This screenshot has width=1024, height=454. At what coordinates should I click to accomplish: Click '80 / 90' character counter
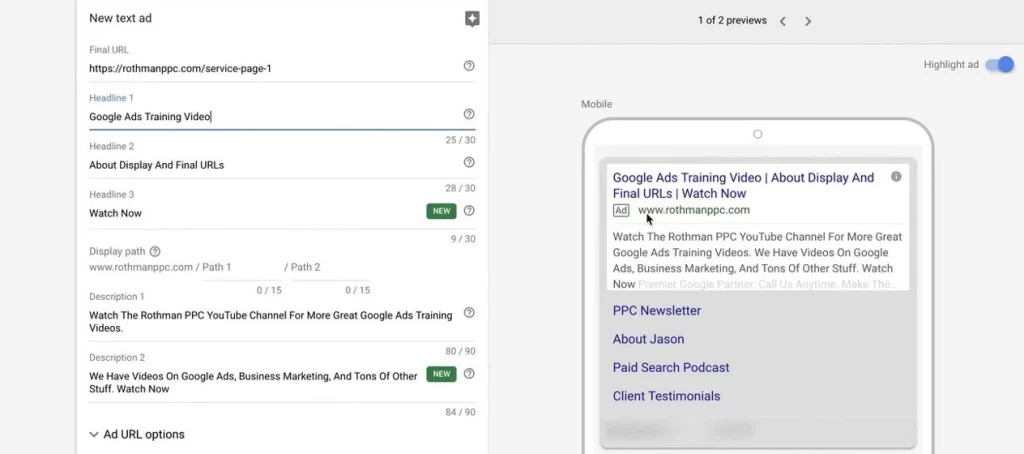[460, 351]
